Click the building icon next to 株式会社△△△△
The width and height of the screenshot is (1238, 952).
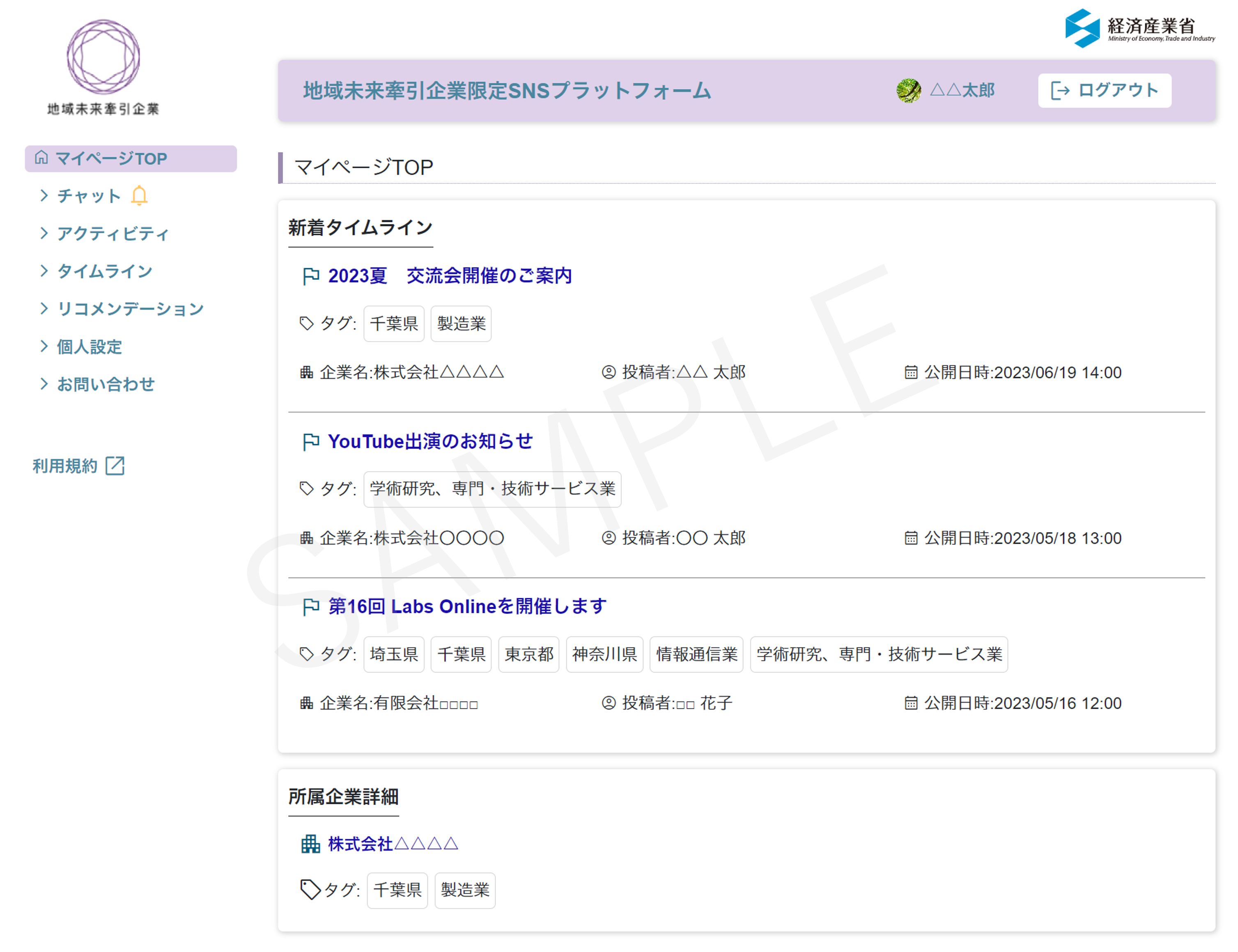[310, 844]
